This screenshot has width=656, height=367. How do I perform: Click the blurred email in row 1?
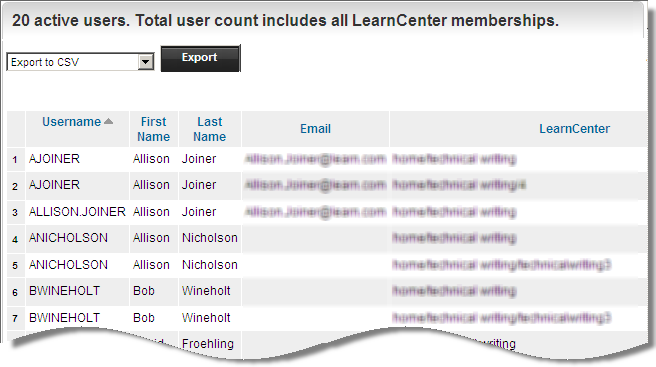[315, 159]
